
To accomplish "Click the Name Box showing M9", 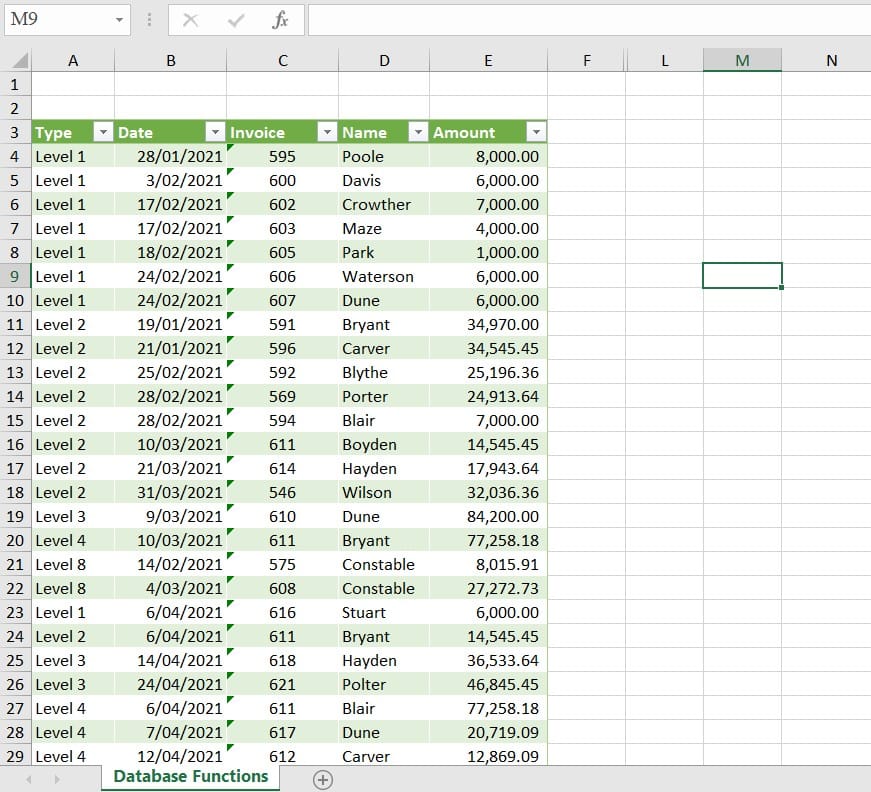I will pyautogui.click(x=55, y=20).
